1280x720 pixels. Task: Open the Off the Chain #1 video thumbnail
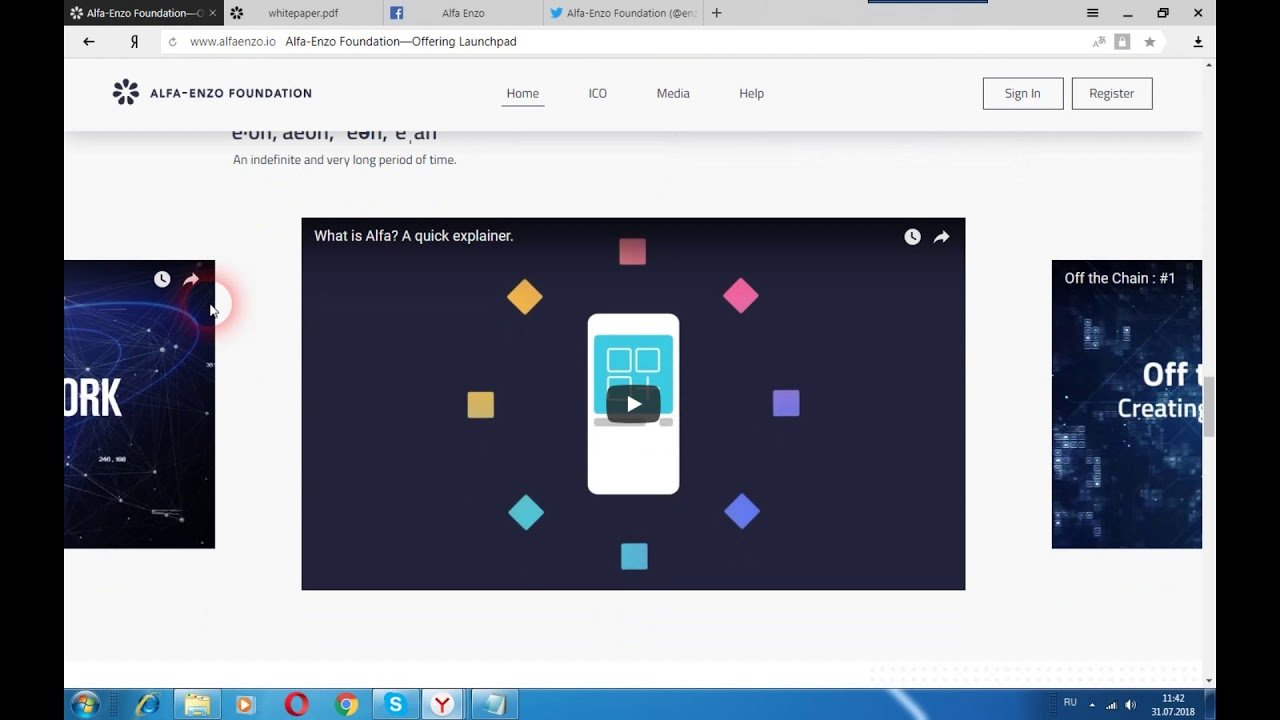pos(1127,404)
